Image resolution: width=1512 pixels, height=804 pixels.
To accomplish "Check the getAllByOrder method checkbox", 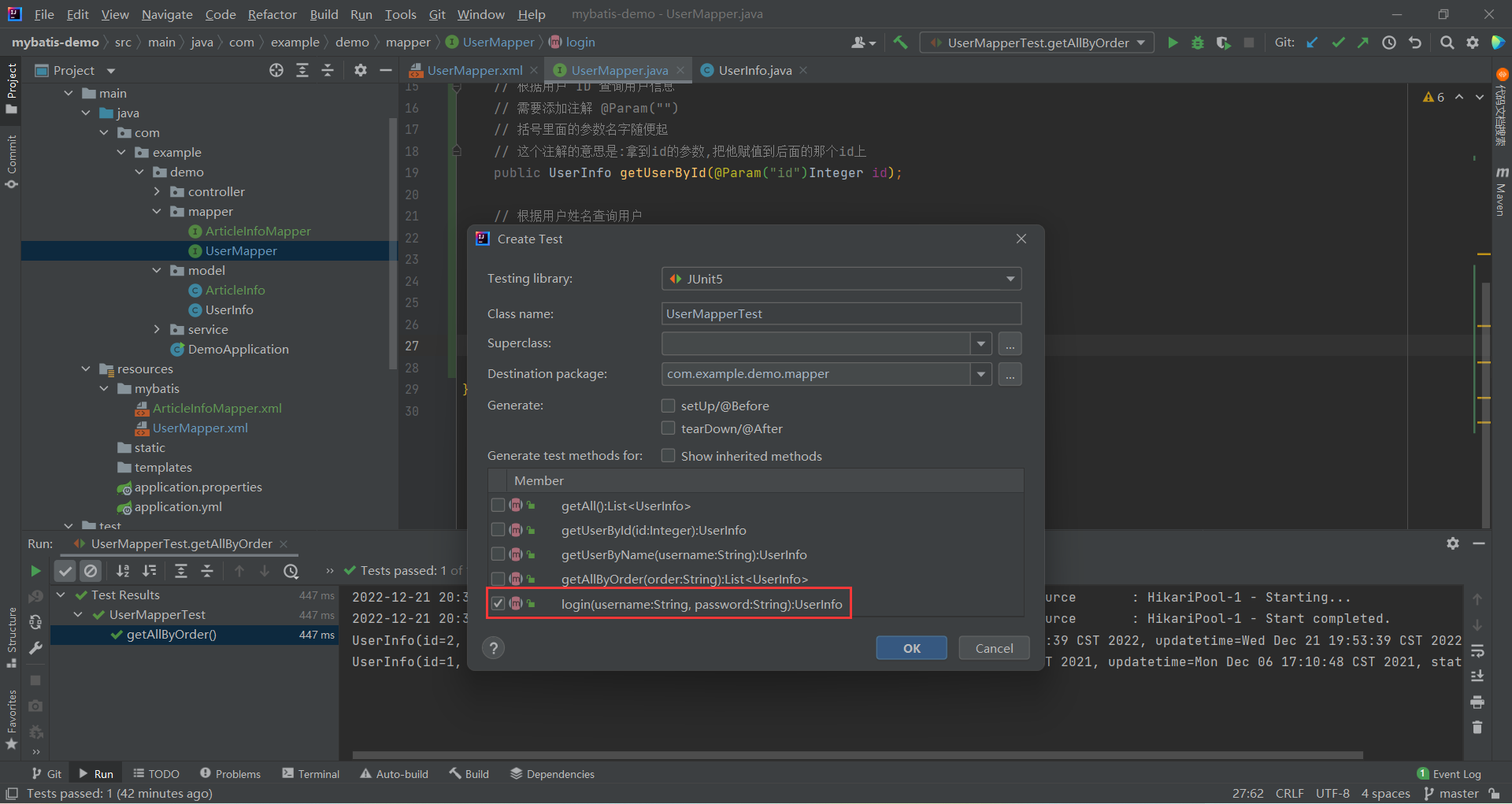I will coord(498,579).
